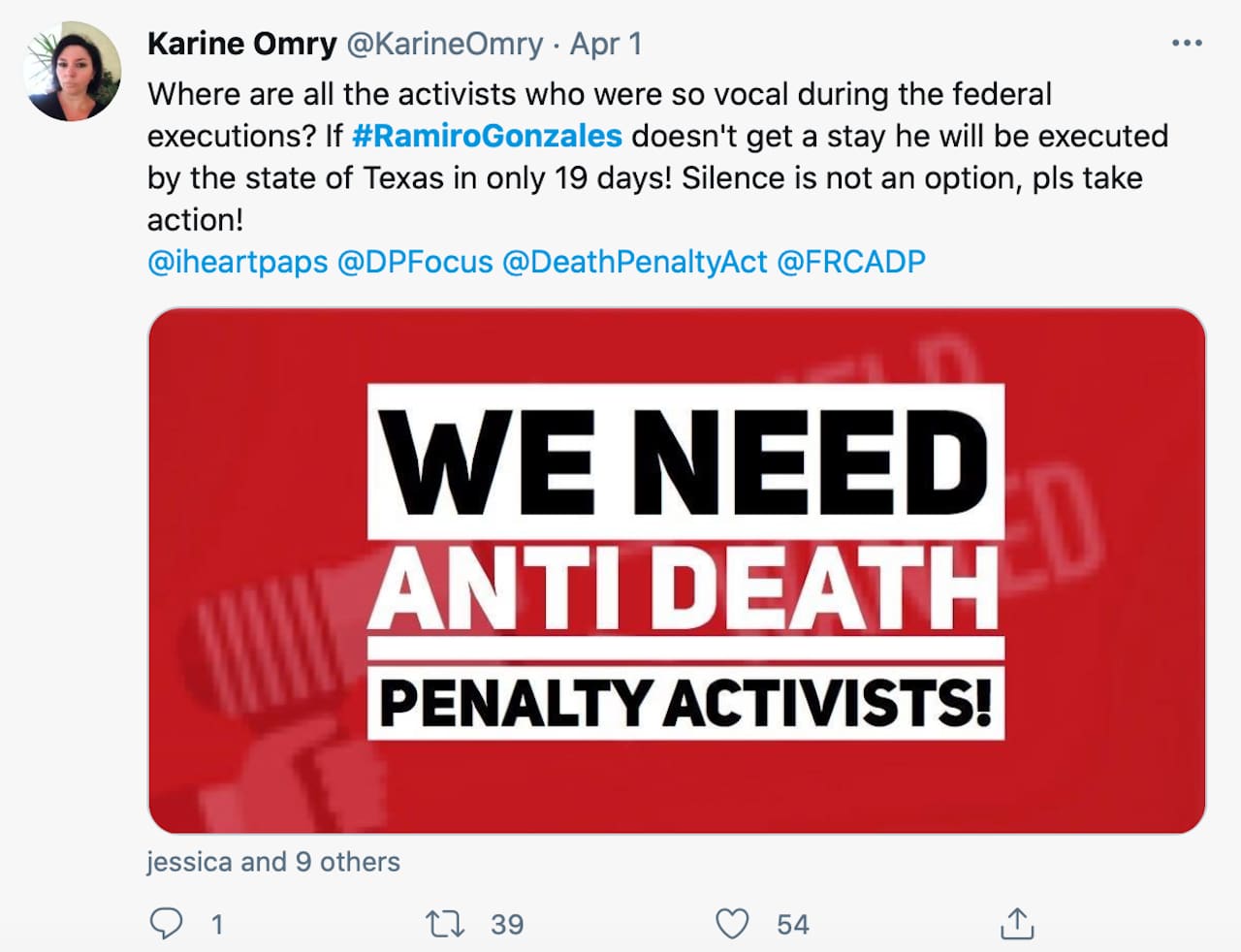
Task: Click the retweet count 39
Action: [x=506, y=924]
